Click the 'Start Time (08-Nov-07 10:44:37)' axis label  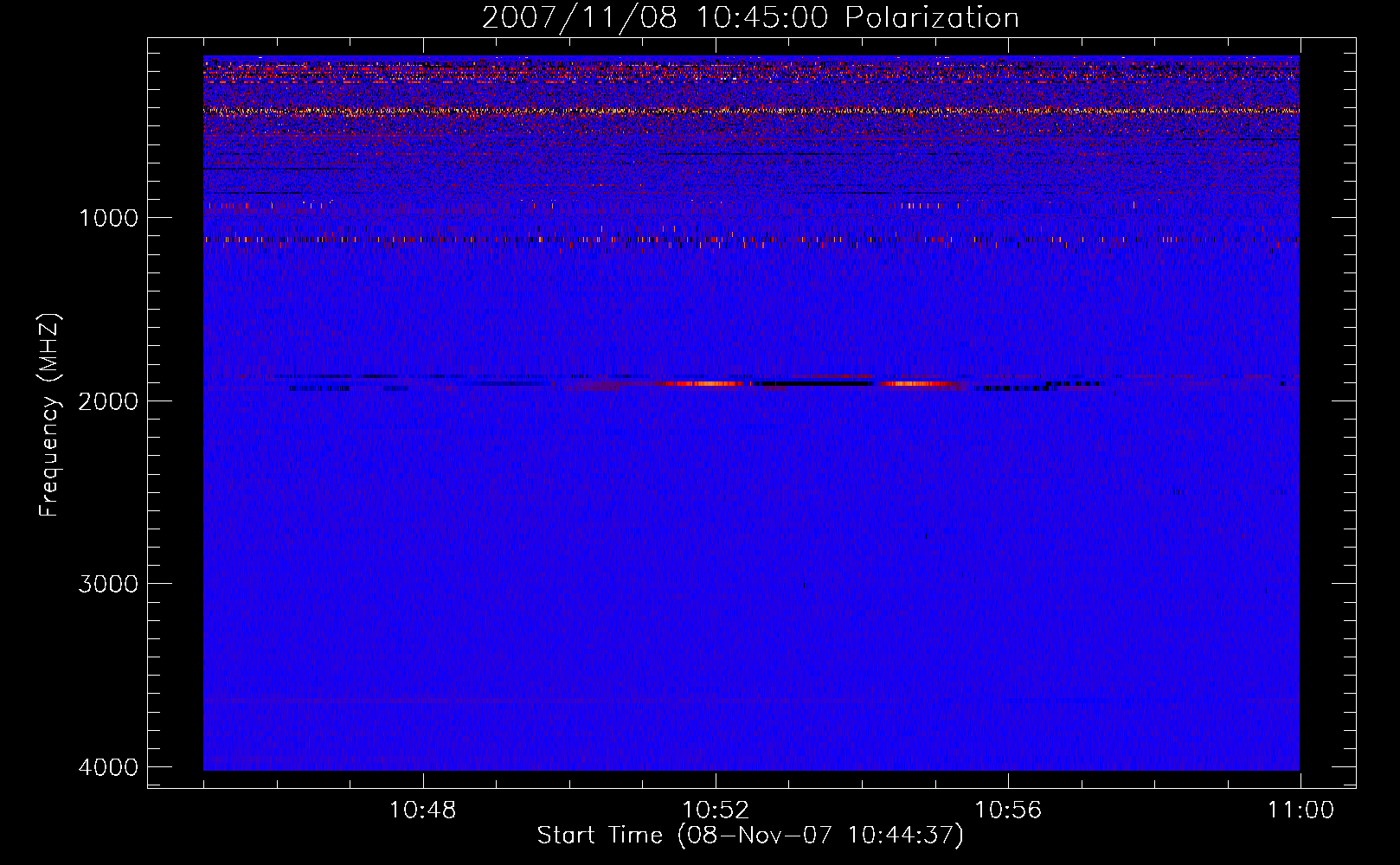[750, 836]
